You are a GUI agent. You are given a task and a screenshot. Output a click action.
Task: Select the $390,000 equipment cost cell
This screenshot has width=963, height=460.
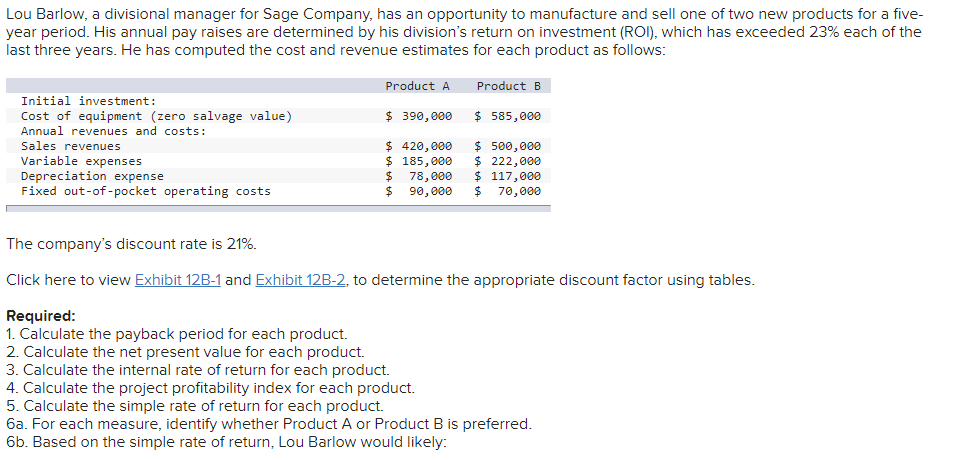(419, 116)
